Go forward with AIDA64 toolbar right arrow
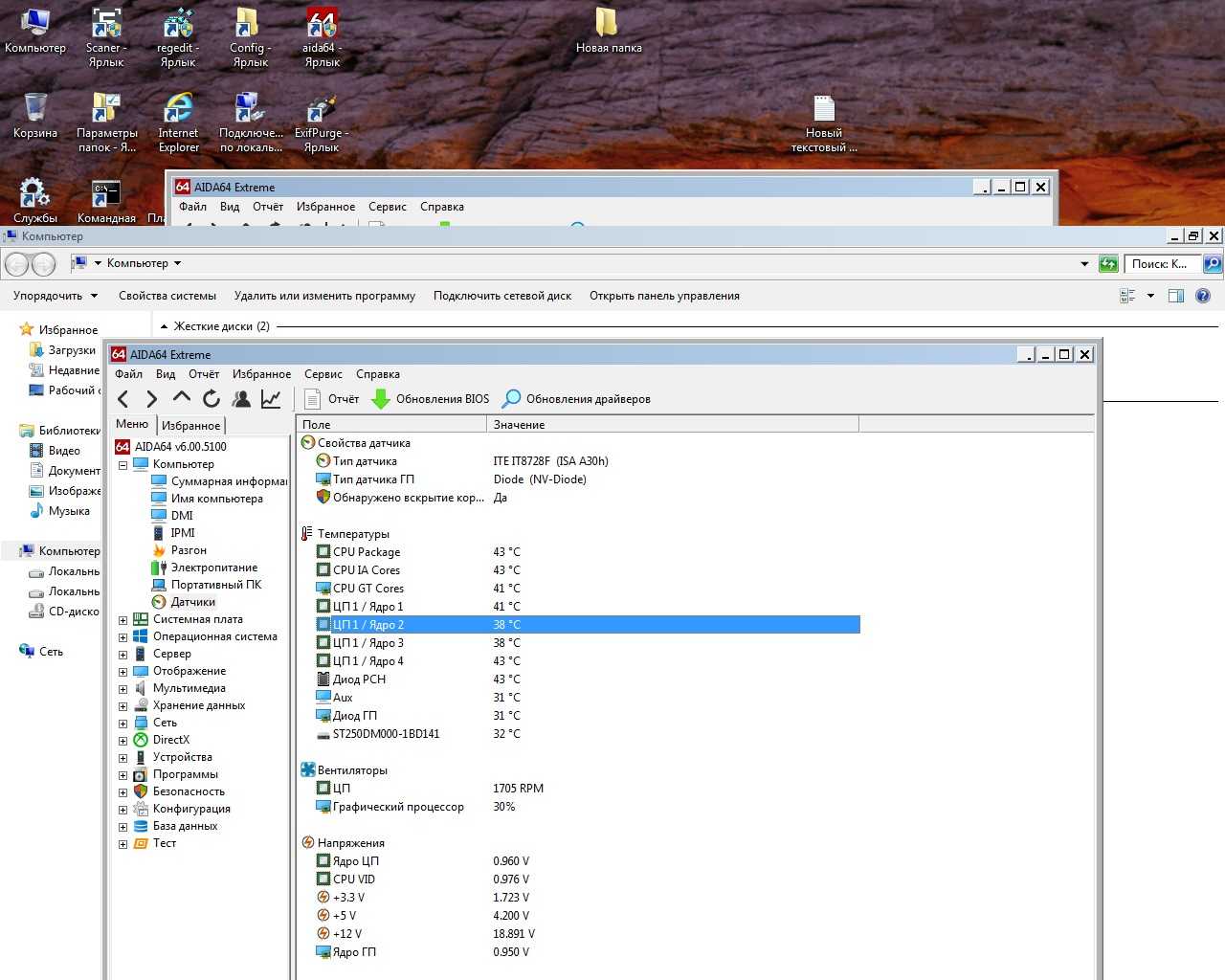Image resolution: width=1225 pixels, height=980 pixels. click(x=152, y=399)
